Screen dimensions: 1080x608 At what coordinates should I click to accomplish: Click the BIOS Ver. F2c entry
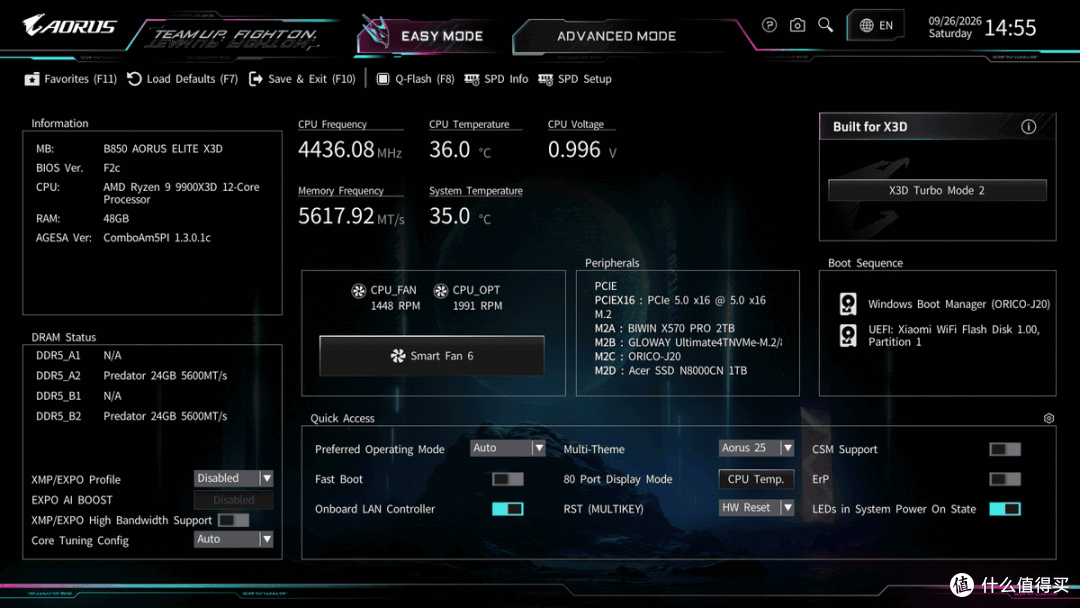click(x=78, y=168)
